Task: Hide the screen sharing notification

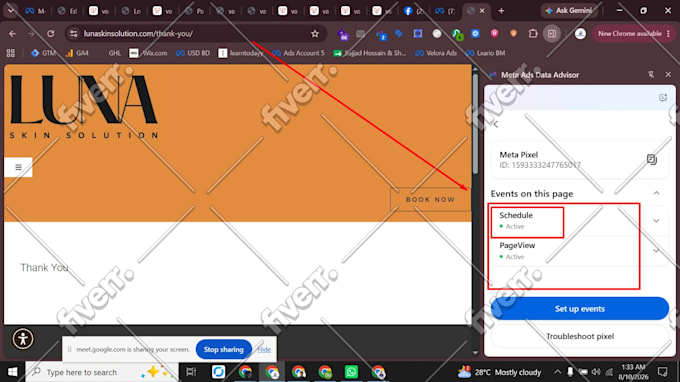Action: point(264,349)
